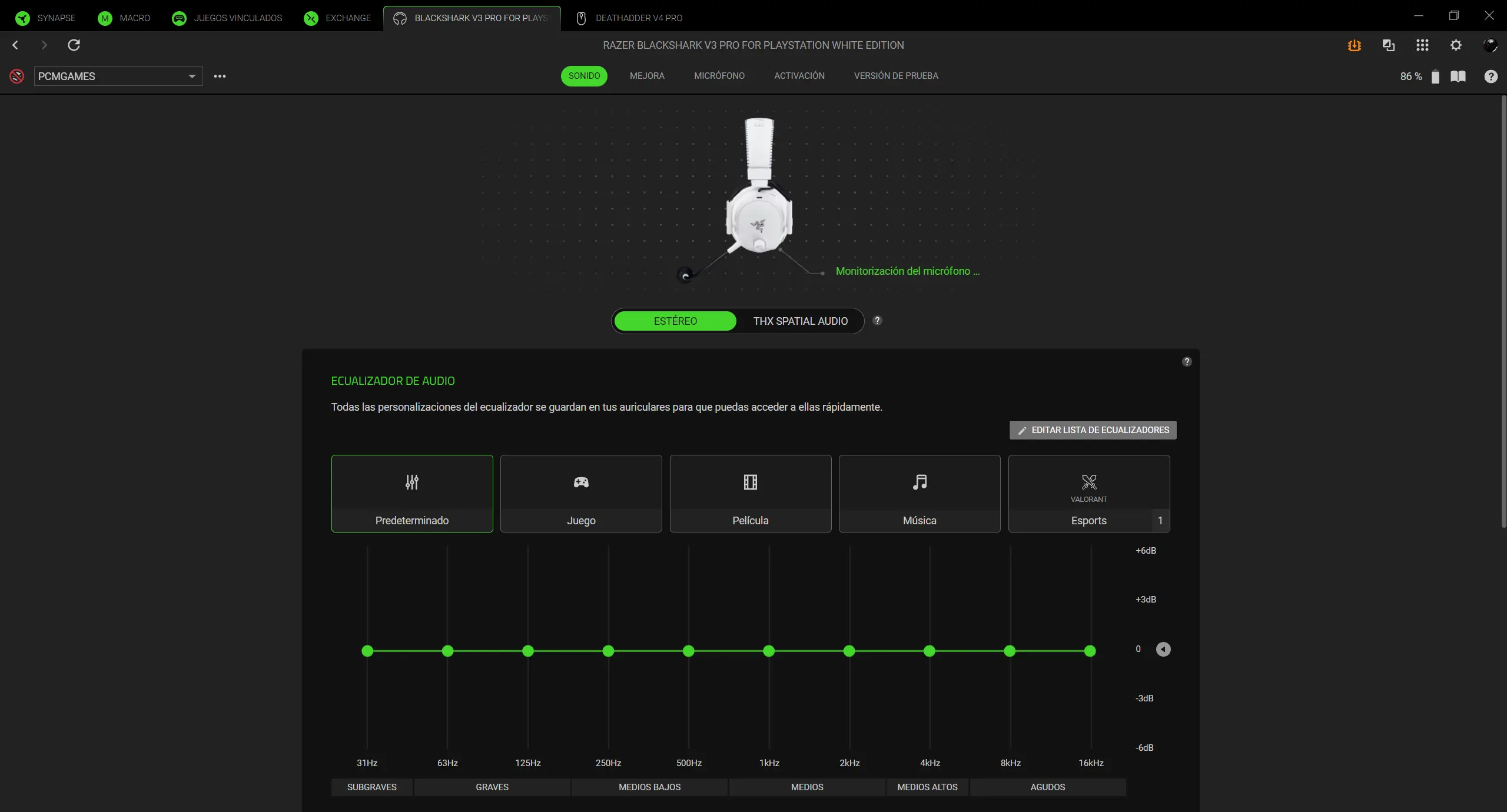Click the +6dB scale label

(1146, 551)
